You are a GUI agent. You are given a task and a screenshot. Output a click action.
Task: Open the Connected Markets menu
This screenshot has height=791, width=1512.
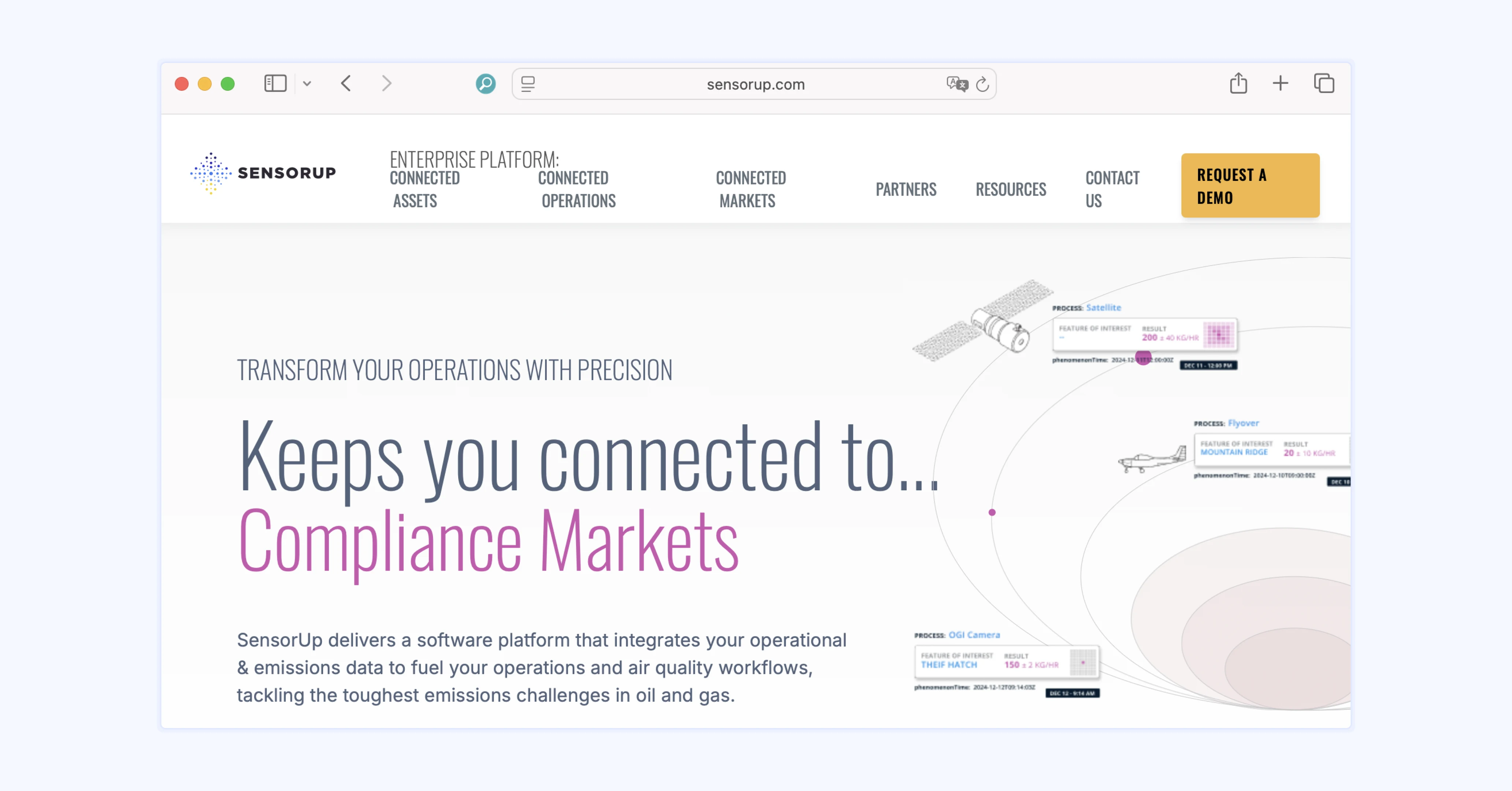[751, 189]
